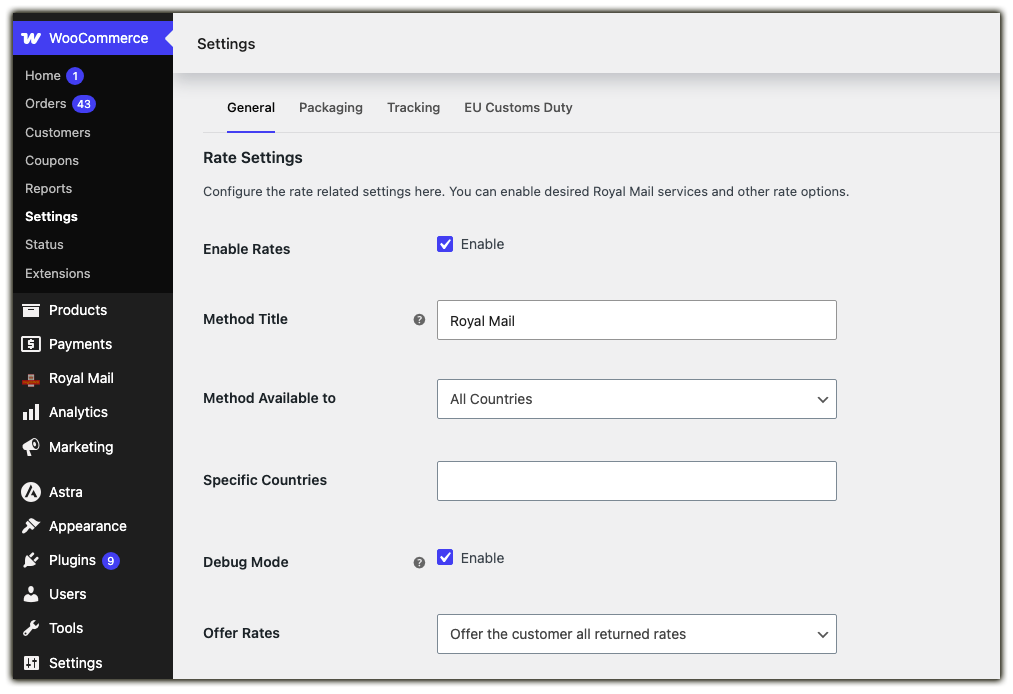Click the Specific Countries input field
1013x694 pixels.
[636, 481]
